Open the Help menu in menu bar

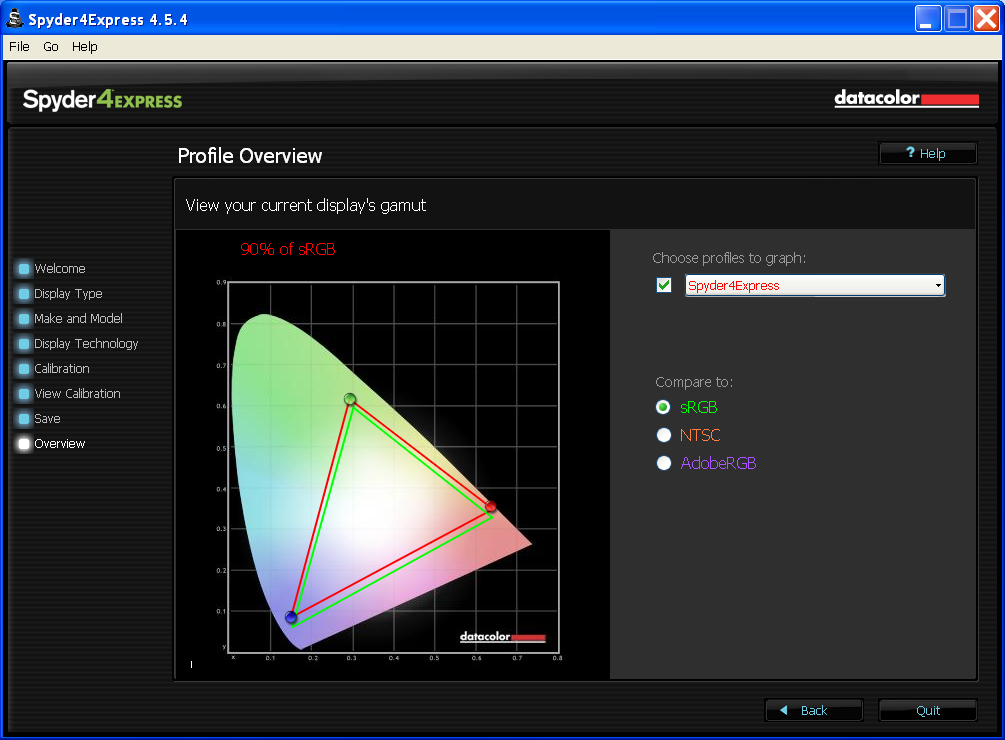85,47
